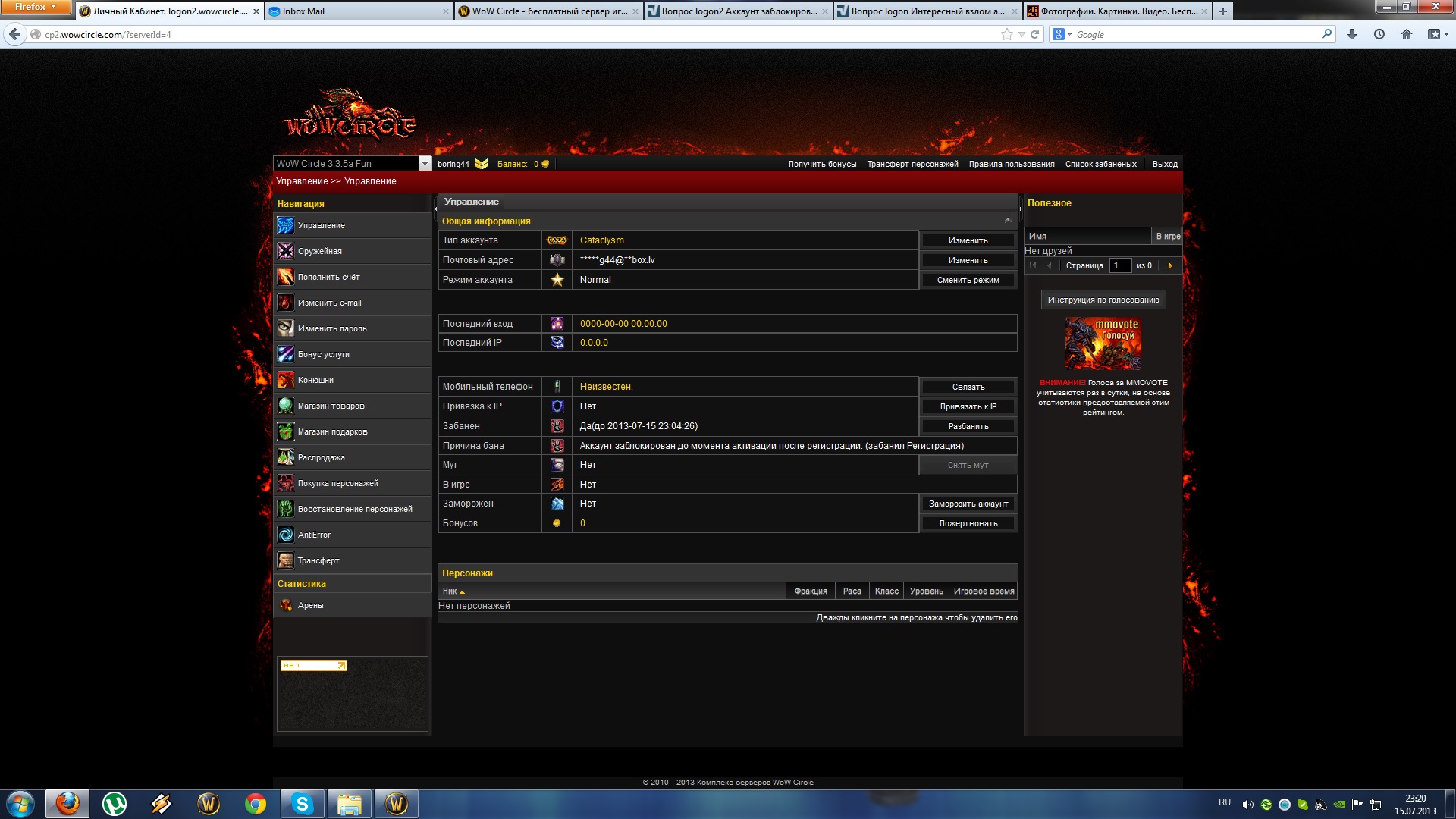Click the browser back arrow
Viewport: 1456px width, 819px height.
pyautogui.click(x=14, y=34)
